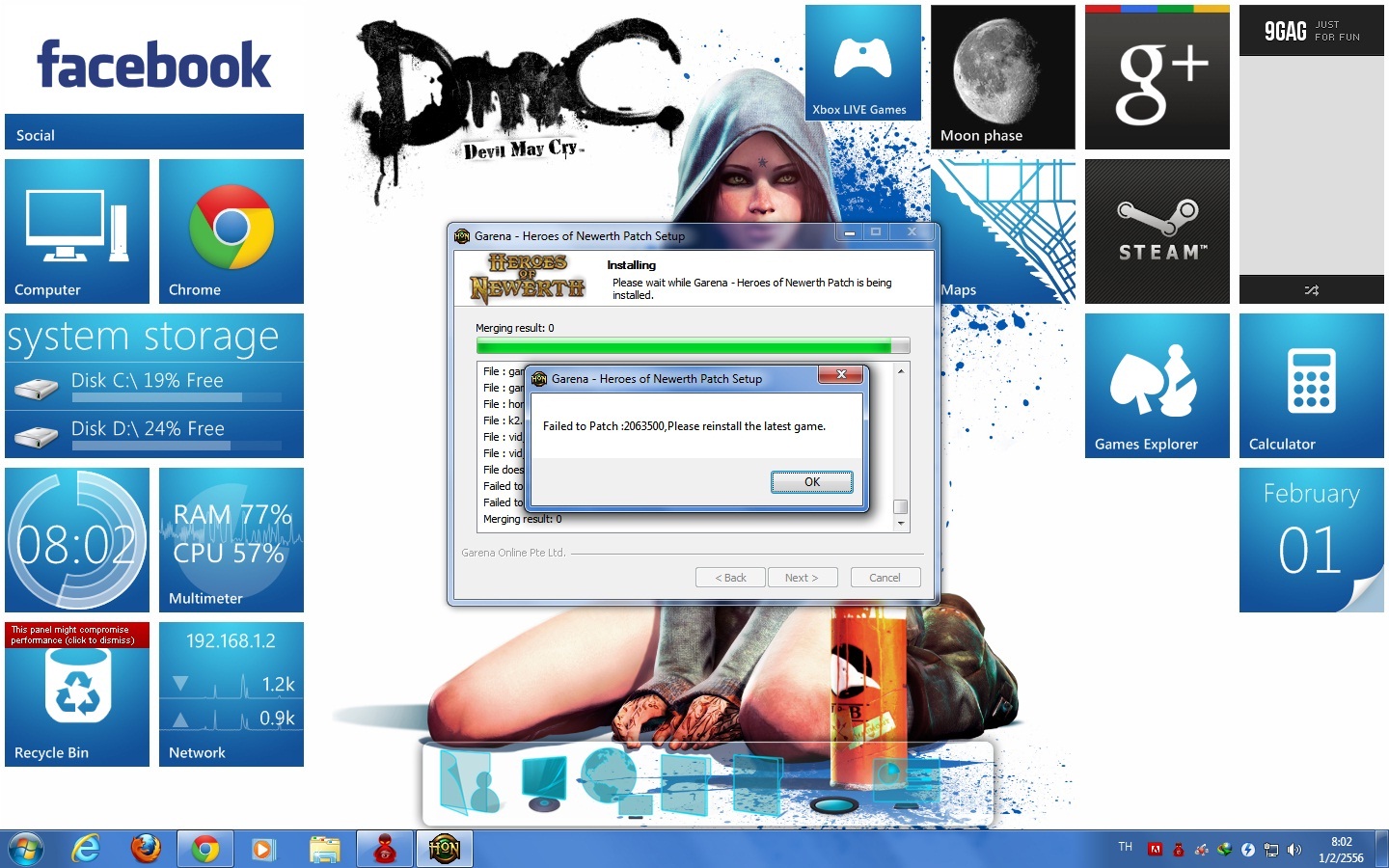
Task: Launch Internet Explorer from the taskbar
Action: (x=86, y=849)
